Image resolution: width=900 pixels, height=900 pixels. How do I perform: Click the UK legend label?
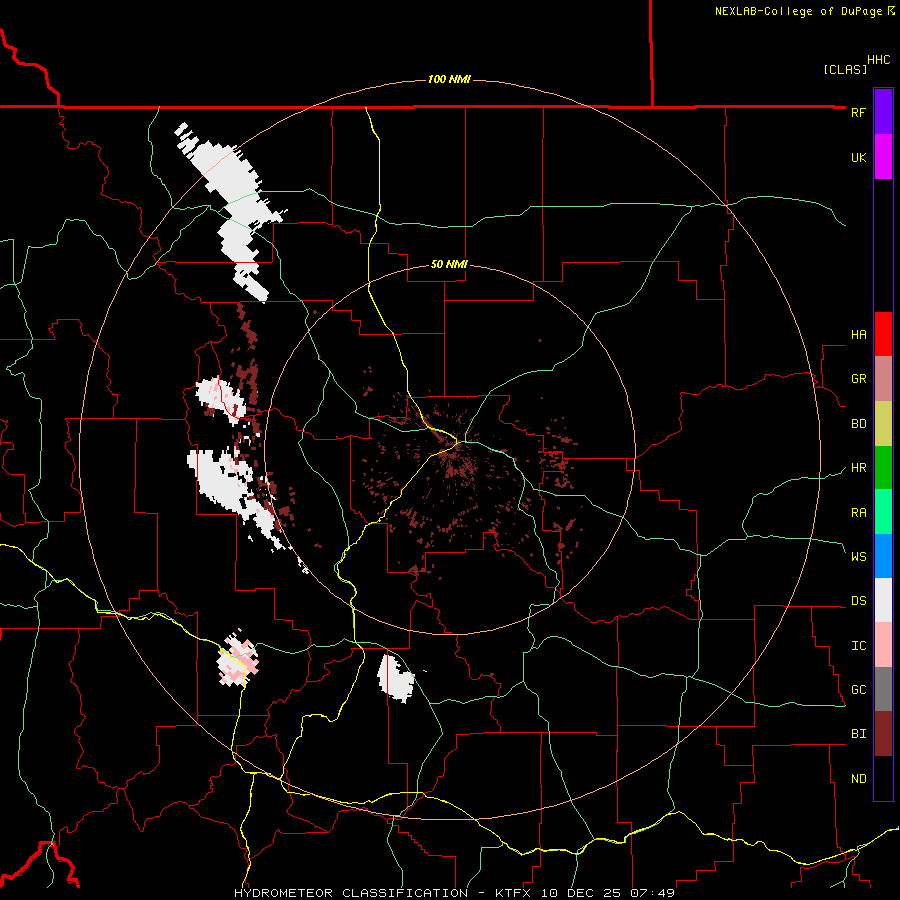858,157
